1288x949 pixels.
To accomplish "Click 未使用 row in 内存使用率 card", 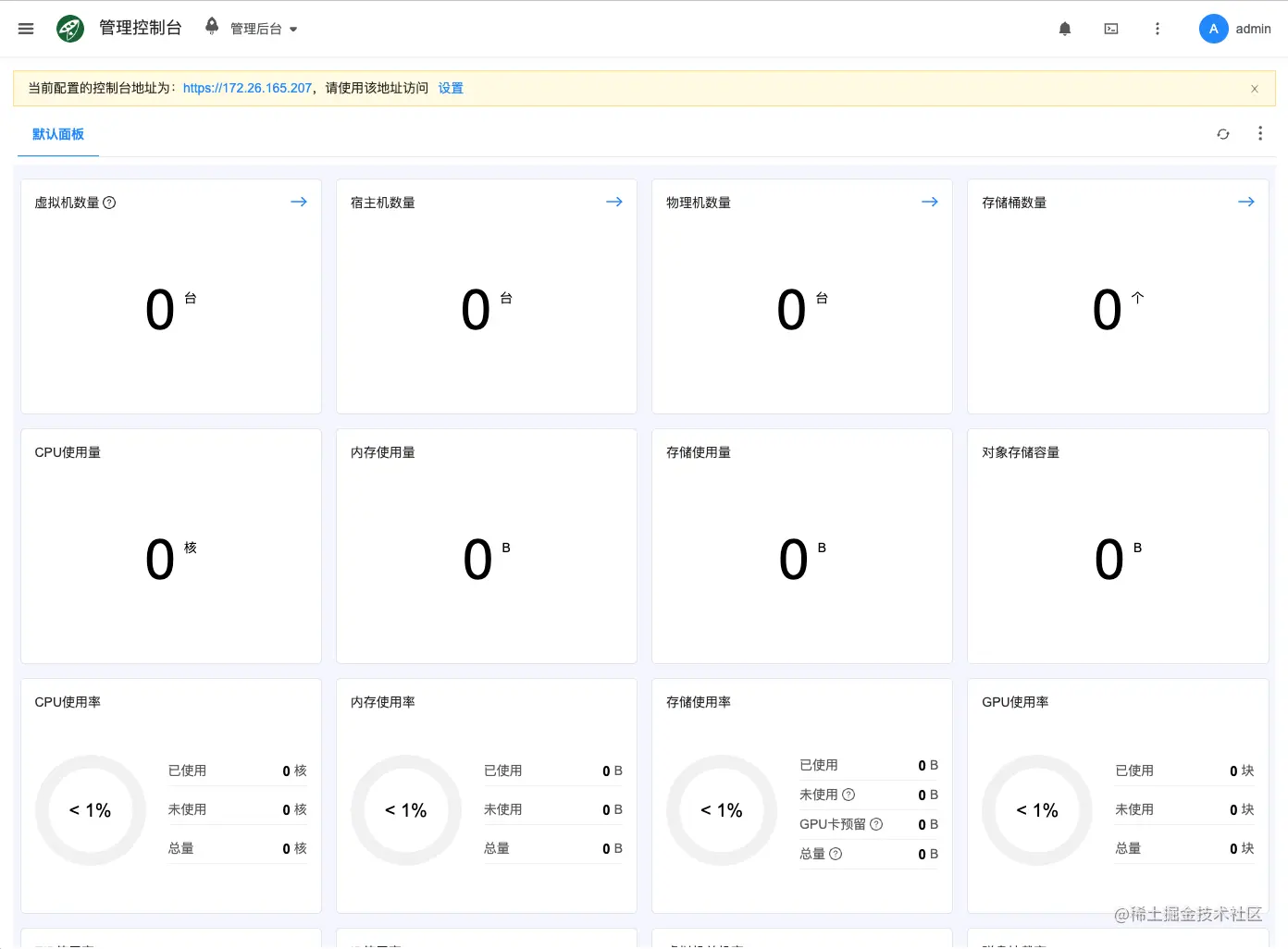I will click(553, 809).
